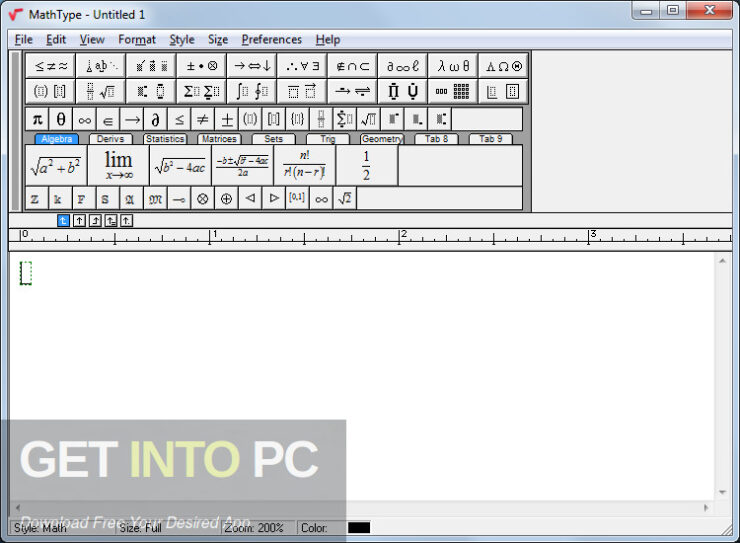Viewport: 740px width, 543px height.
Task: Insert the element-of symbol
Action: tap(108, 119)
